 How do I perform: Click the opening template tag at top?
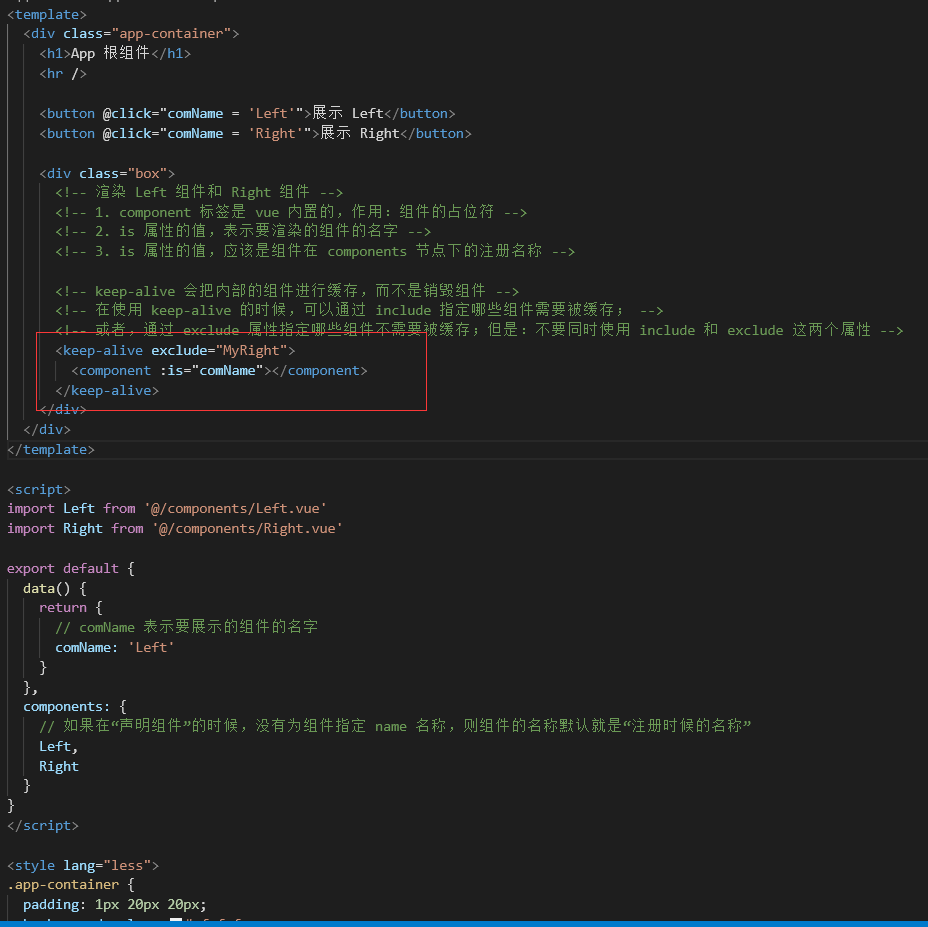[x=46, y=13]
